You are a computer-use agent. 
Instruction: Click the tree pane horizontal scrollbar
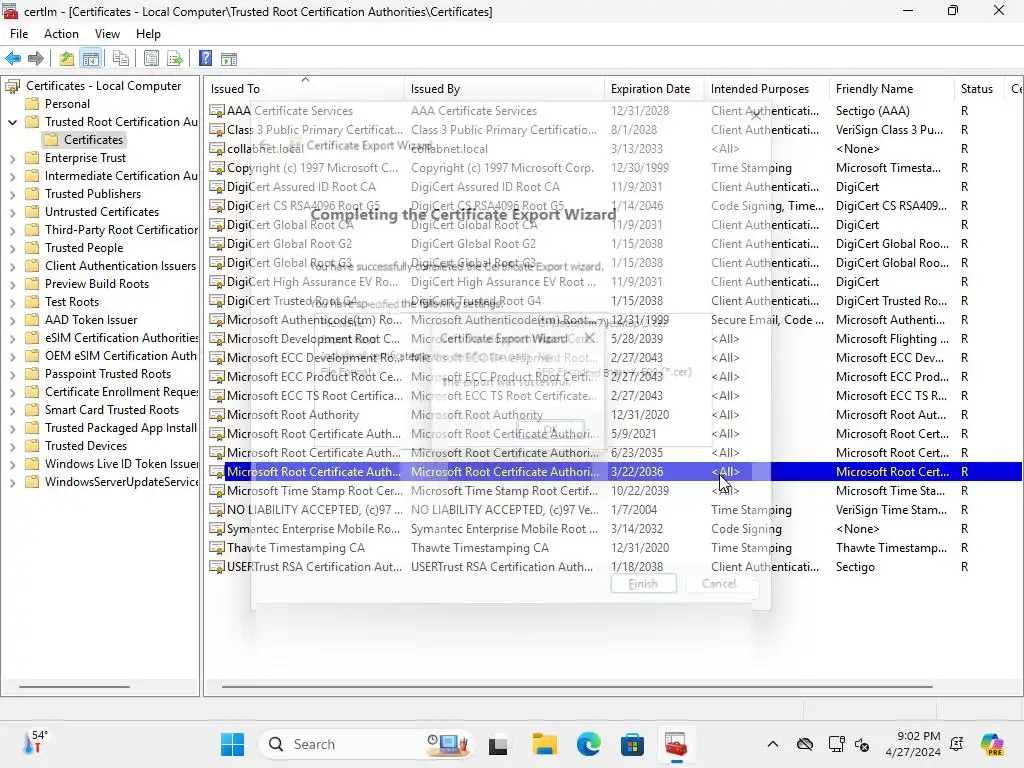[x=74, y=687]
